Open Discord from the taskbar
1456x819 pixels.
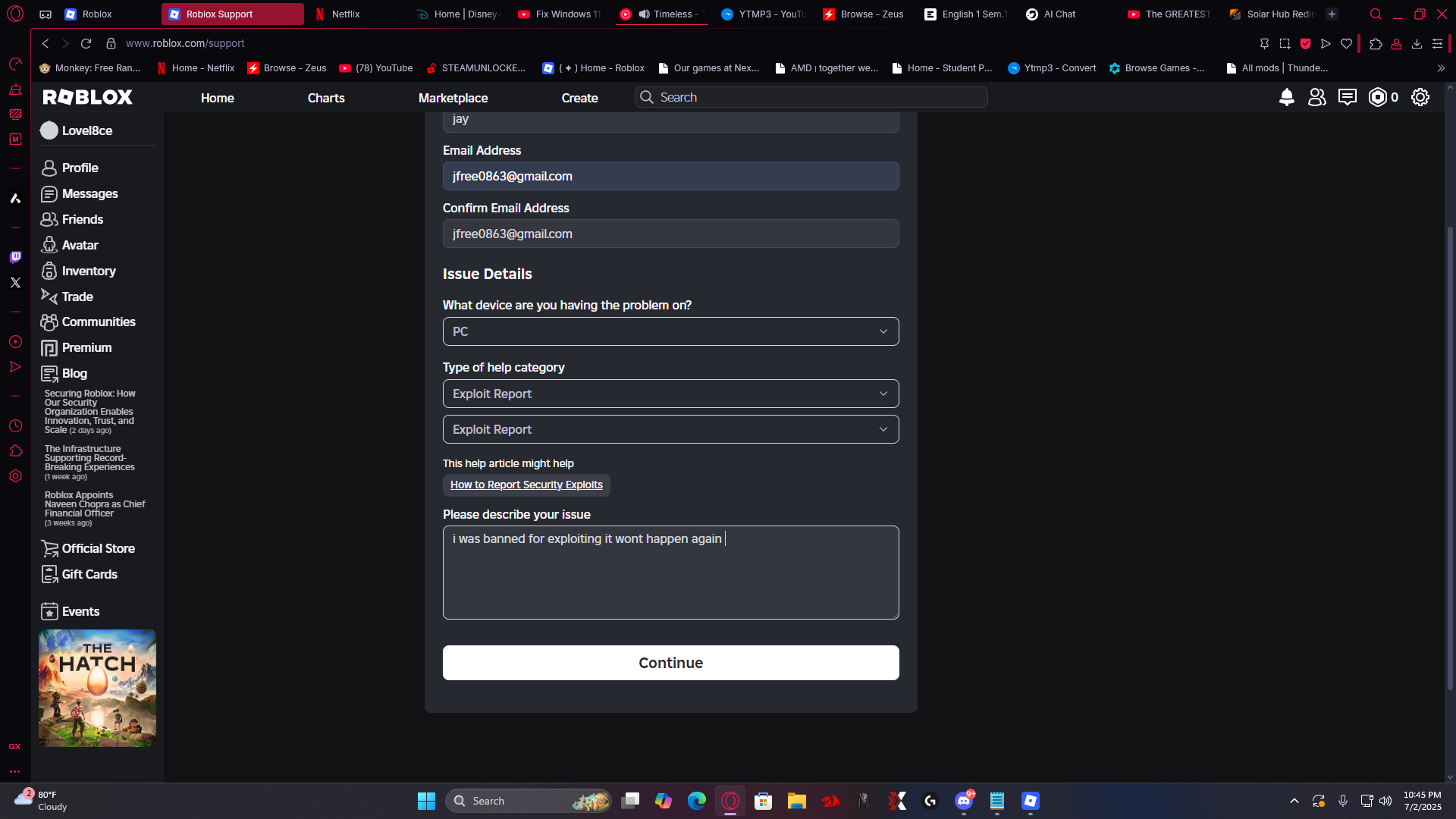click(x=964, y=801)
